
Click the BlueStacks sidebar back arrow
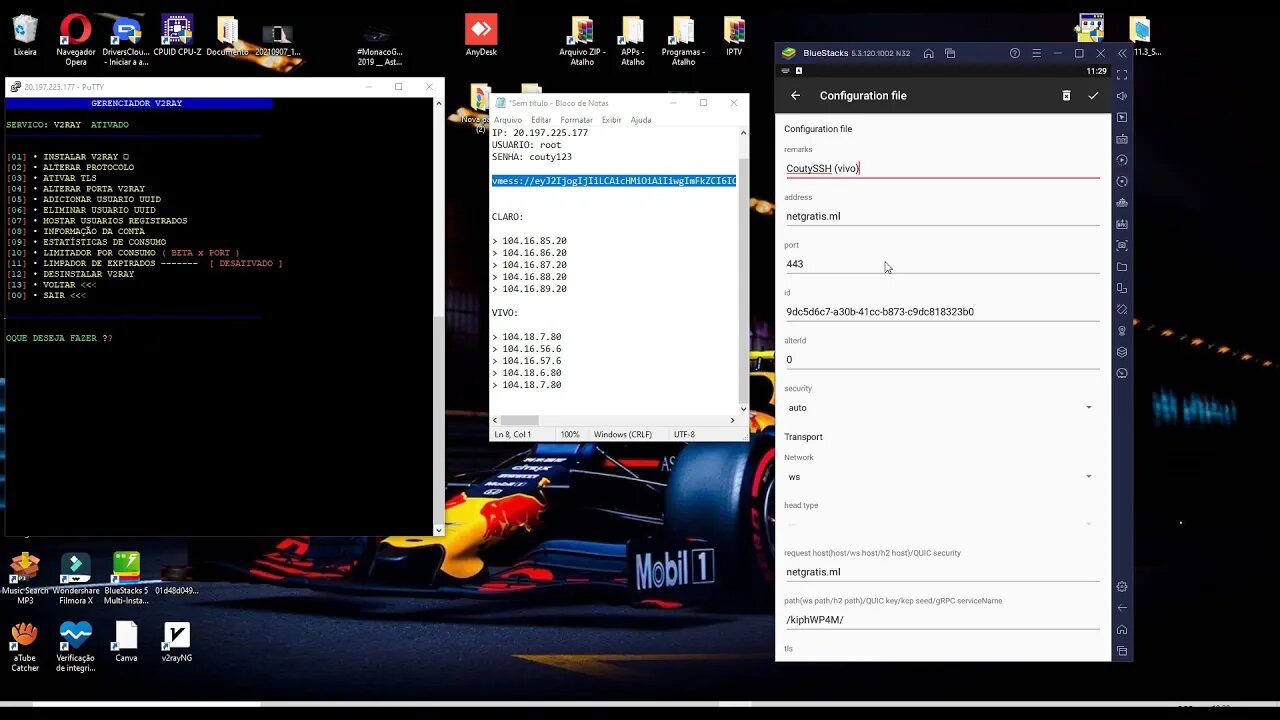pos(1122,608)
